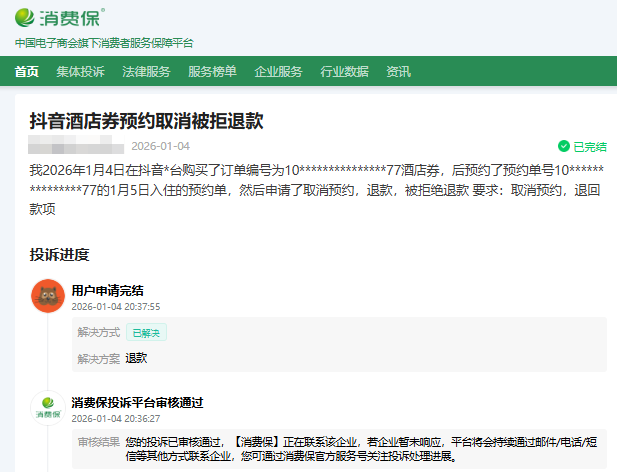
Task: Open the 首页 navigation tab
Action: (x=27, y=71)
